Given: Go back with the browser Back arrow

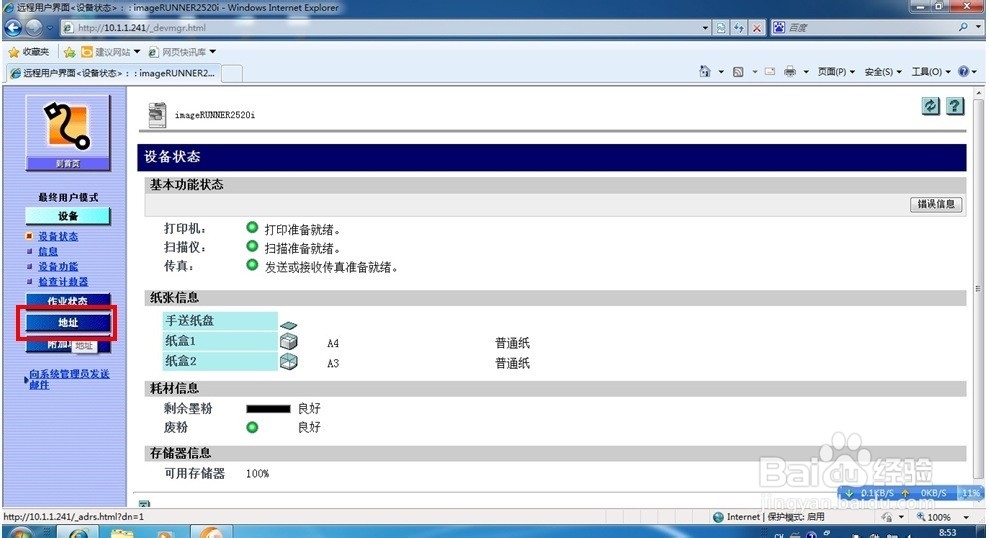Looking at the screenshot, I should tap(12, 27).
